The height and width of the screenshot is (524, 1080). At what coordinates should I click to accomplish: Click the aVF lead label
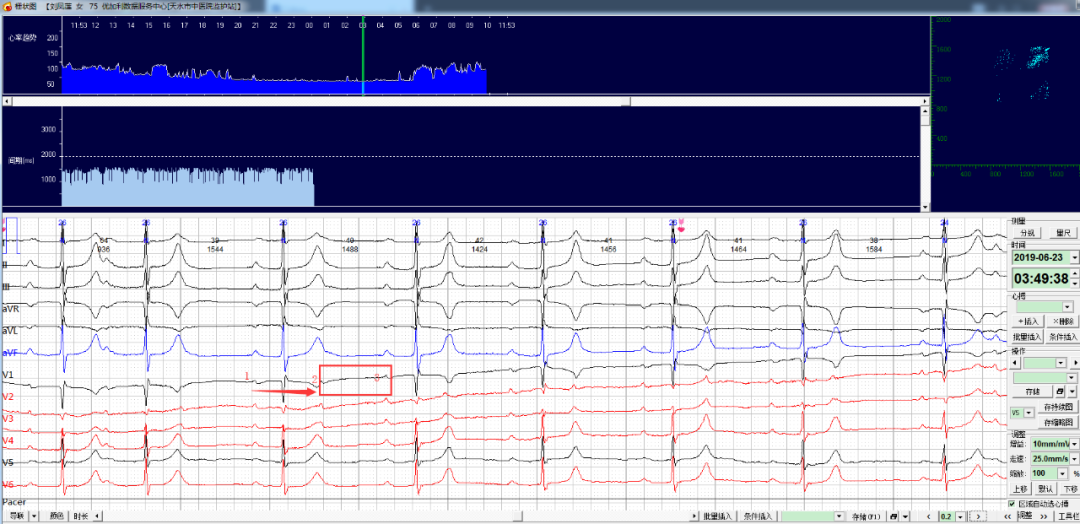10,353
